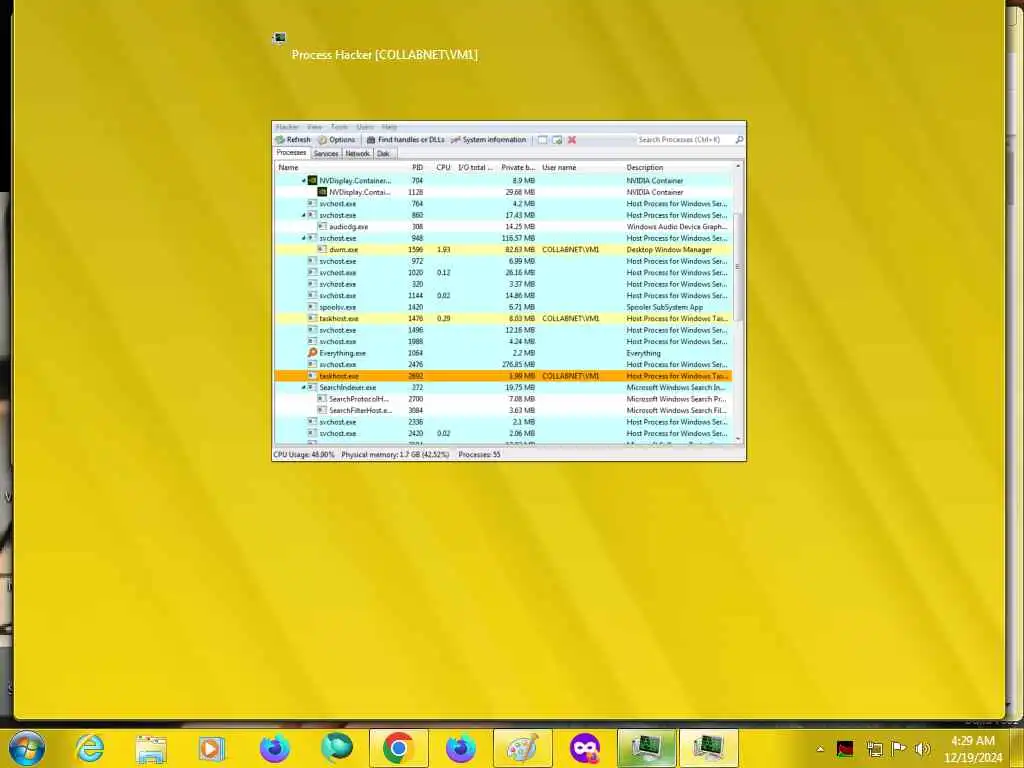
Task: Click the search magnifier icon
Action: pos(739,140)
